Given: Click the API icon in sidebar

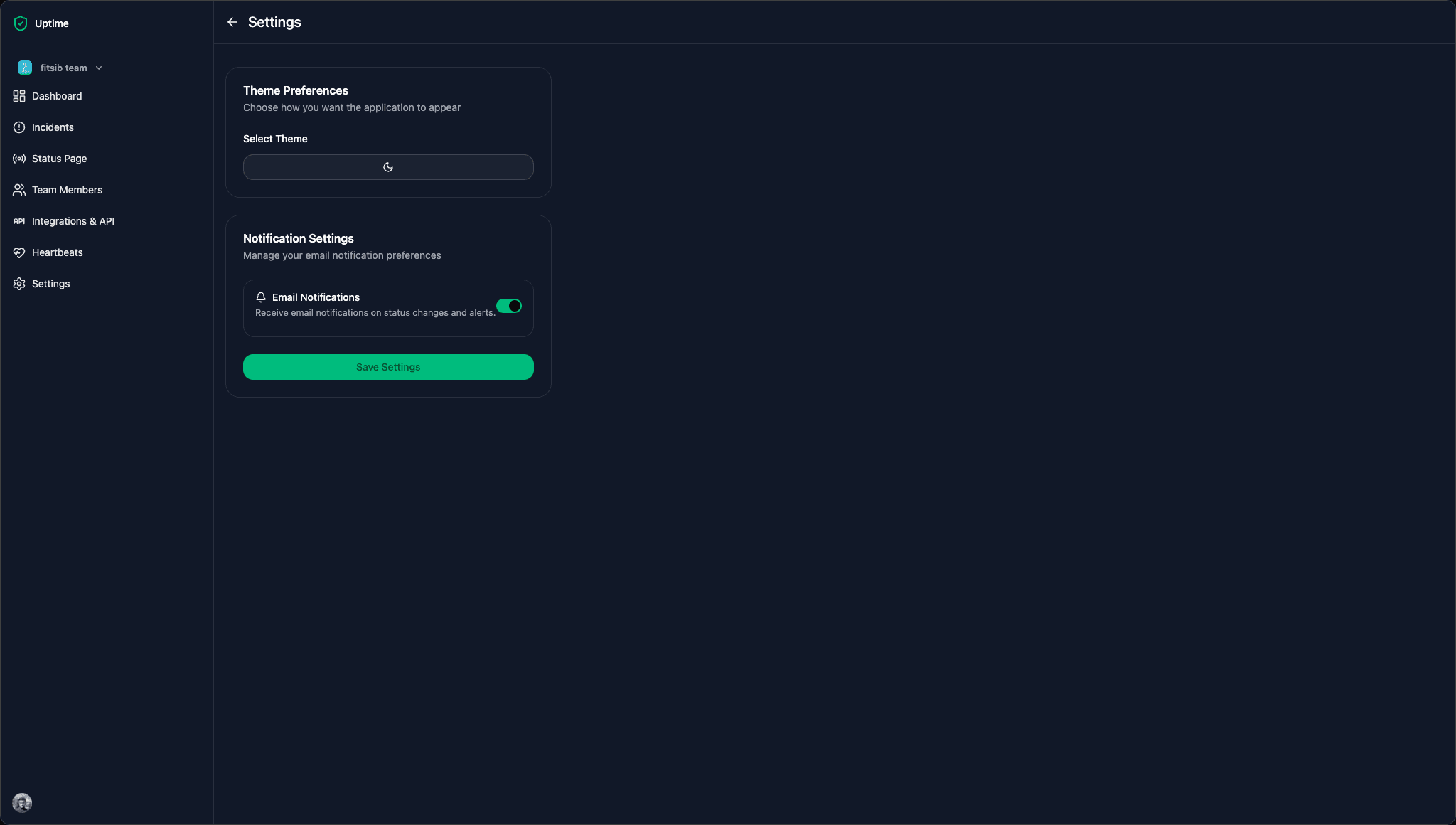Looking at the screenshot, I should [19, 221].
